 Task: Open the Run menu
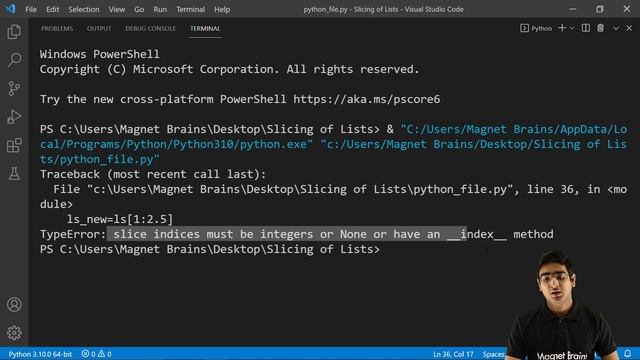point(160,9)
